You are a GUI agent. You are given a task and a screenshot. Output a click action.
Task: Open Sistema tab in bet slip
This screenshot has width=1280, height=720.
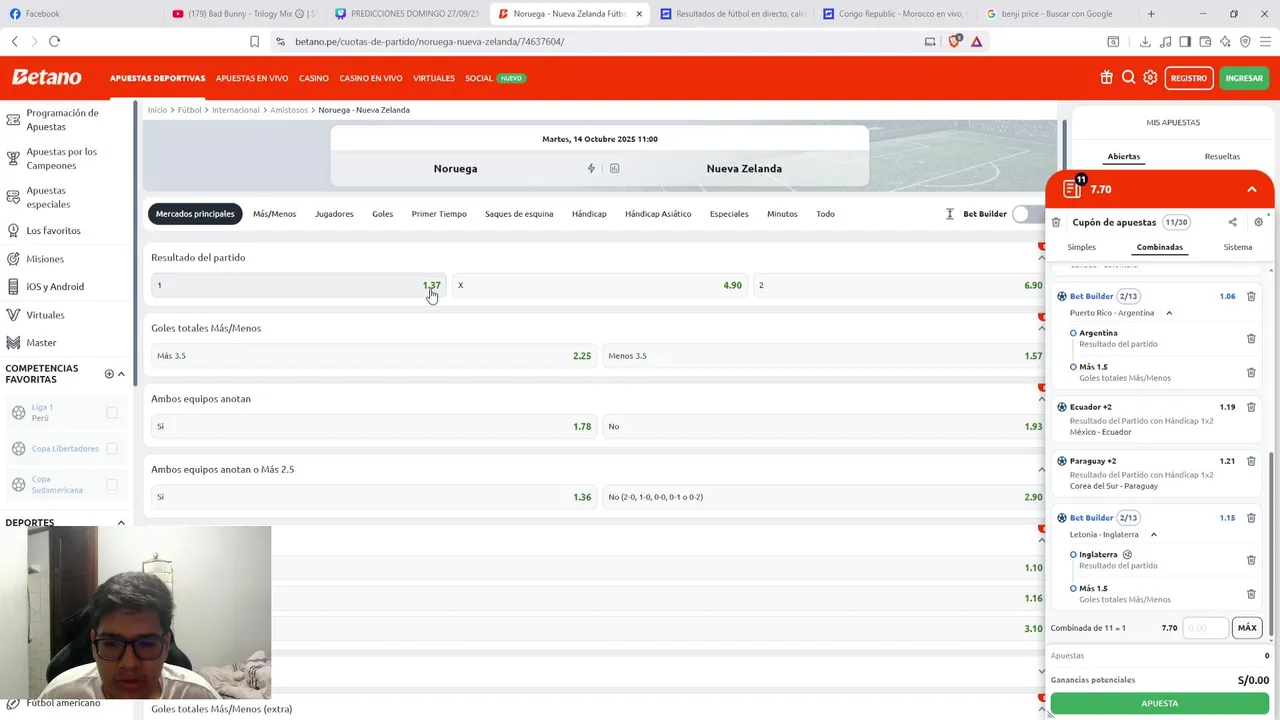coord(1237,247)
